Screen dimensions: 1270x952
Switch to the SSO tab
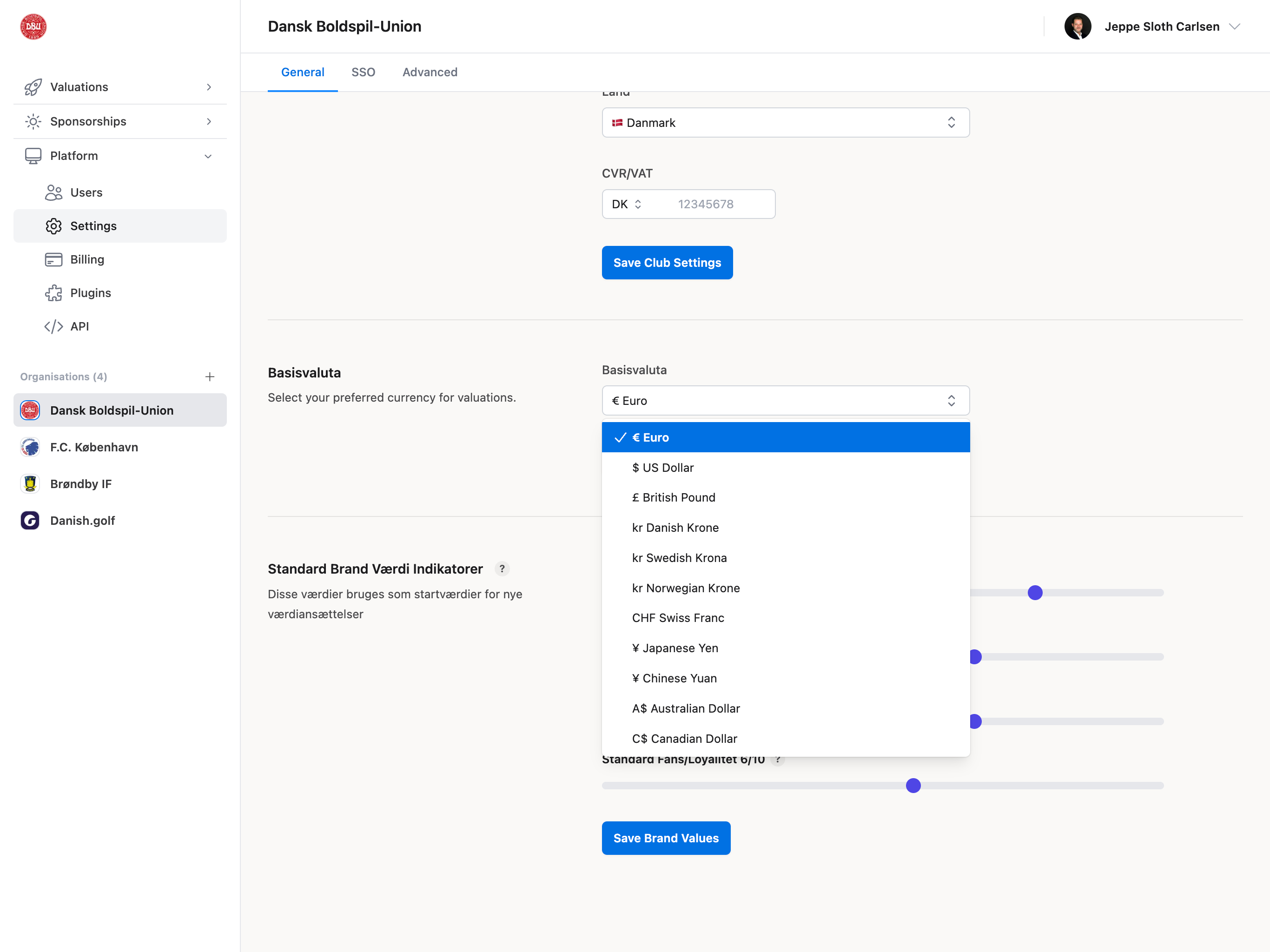(x=364, y=72)
